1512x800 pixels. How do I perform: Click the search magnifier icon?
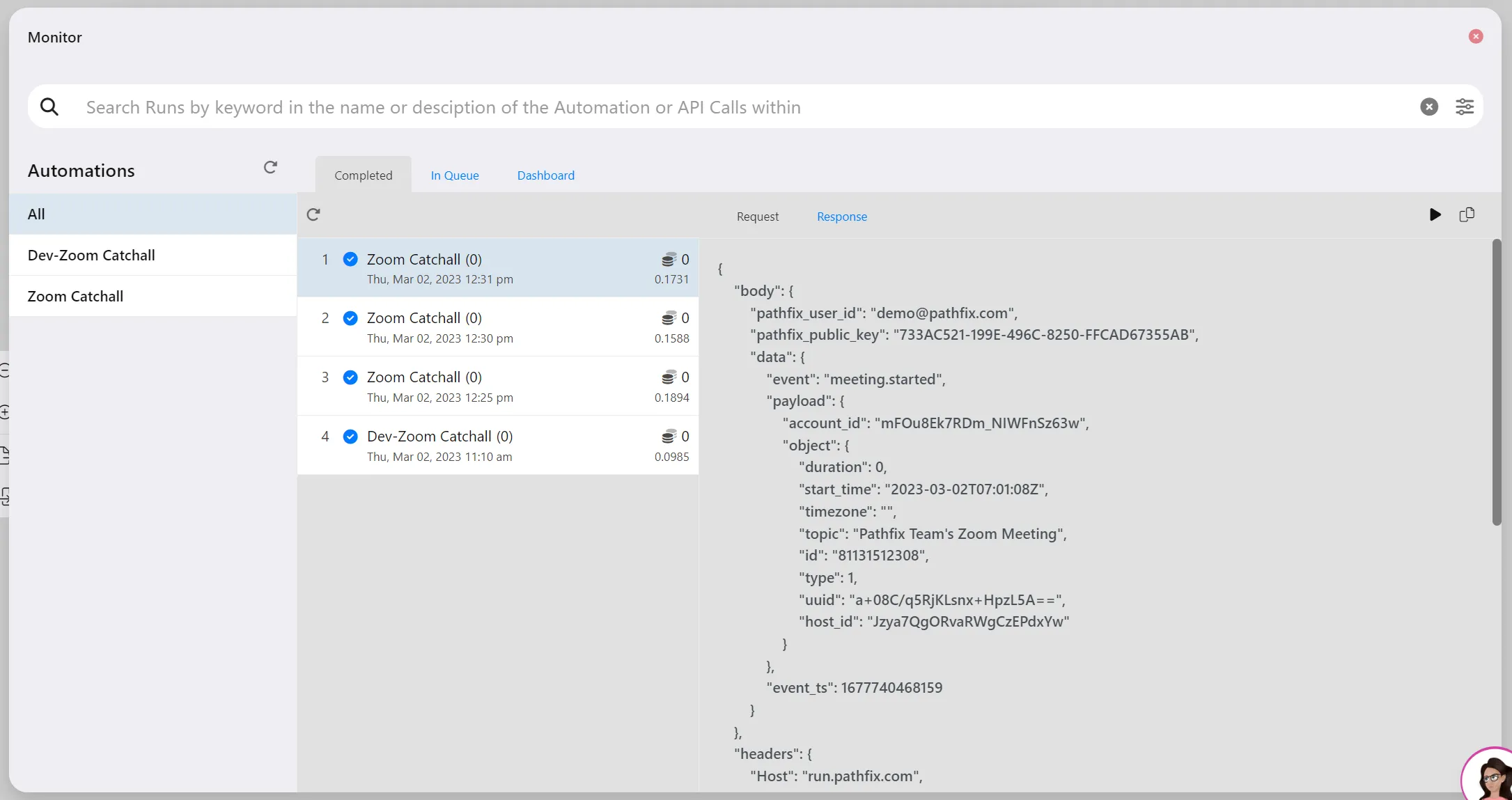(x=49, y=107)
